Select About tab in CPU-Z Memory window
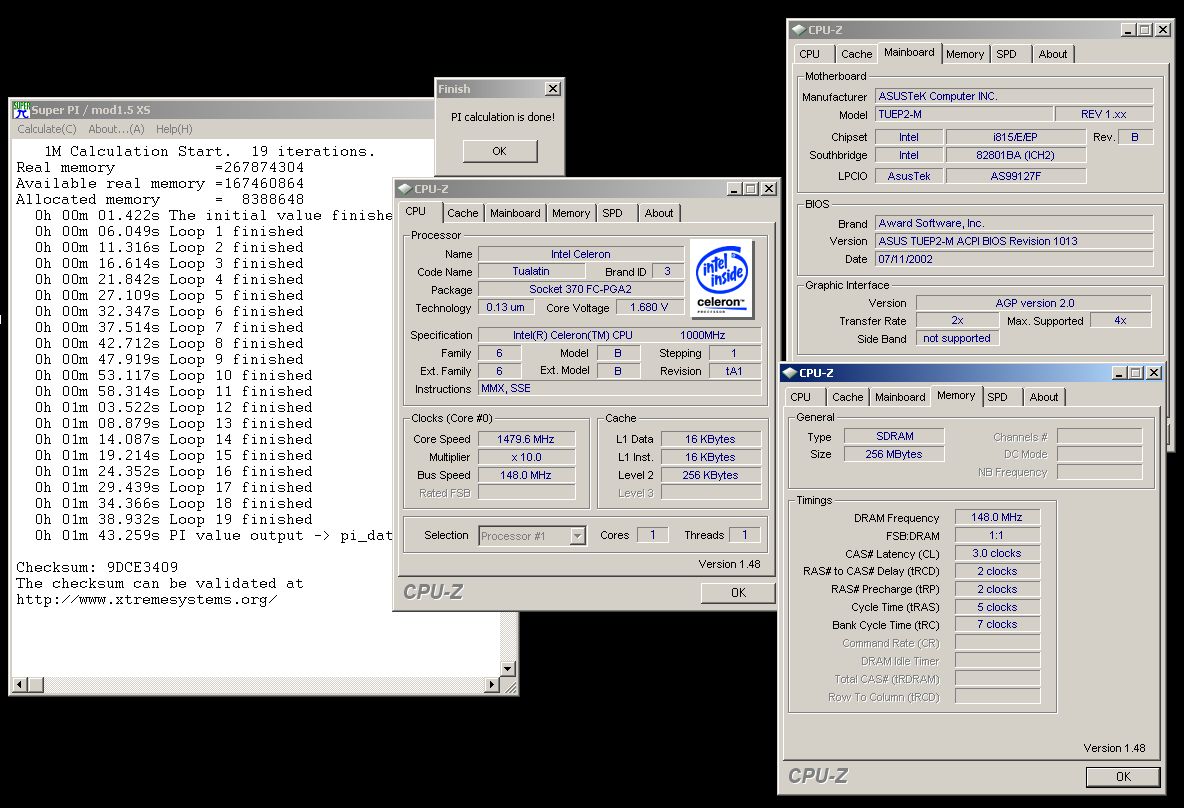 1044,397
